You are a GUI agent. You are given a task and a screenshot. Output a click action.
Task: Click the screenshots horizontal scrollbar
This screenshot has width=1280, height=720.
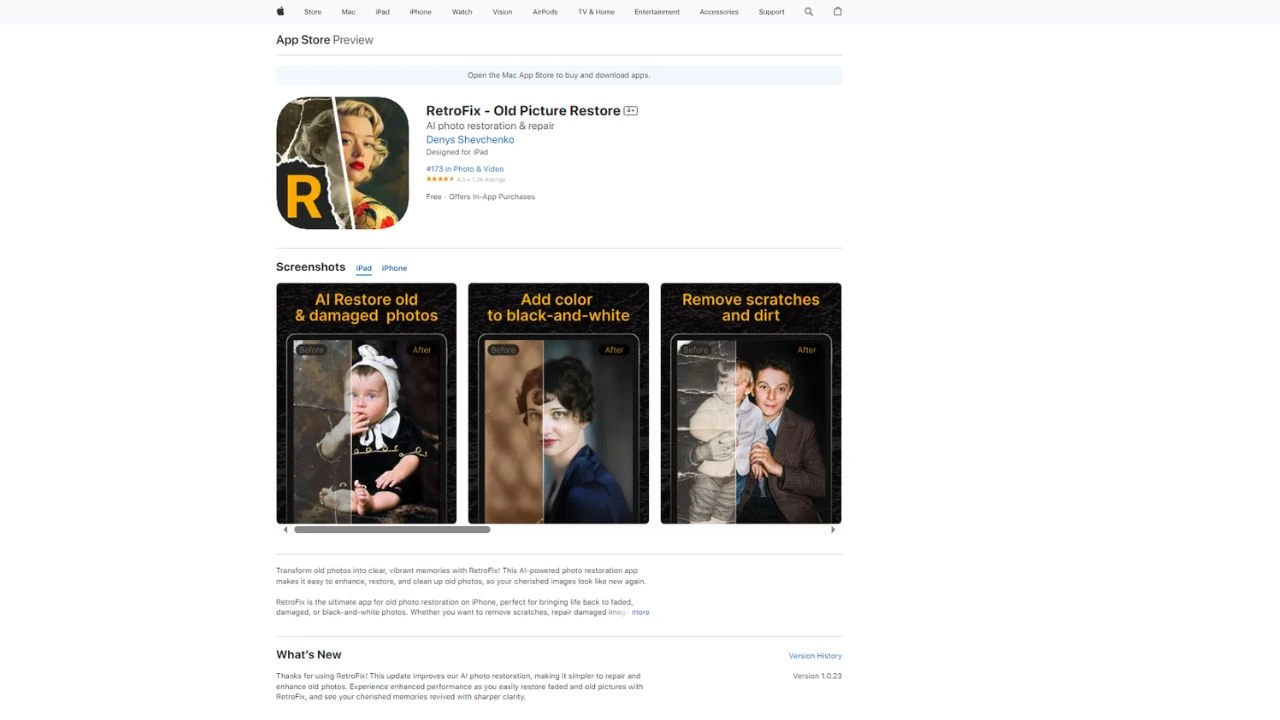tap(392, 530)
